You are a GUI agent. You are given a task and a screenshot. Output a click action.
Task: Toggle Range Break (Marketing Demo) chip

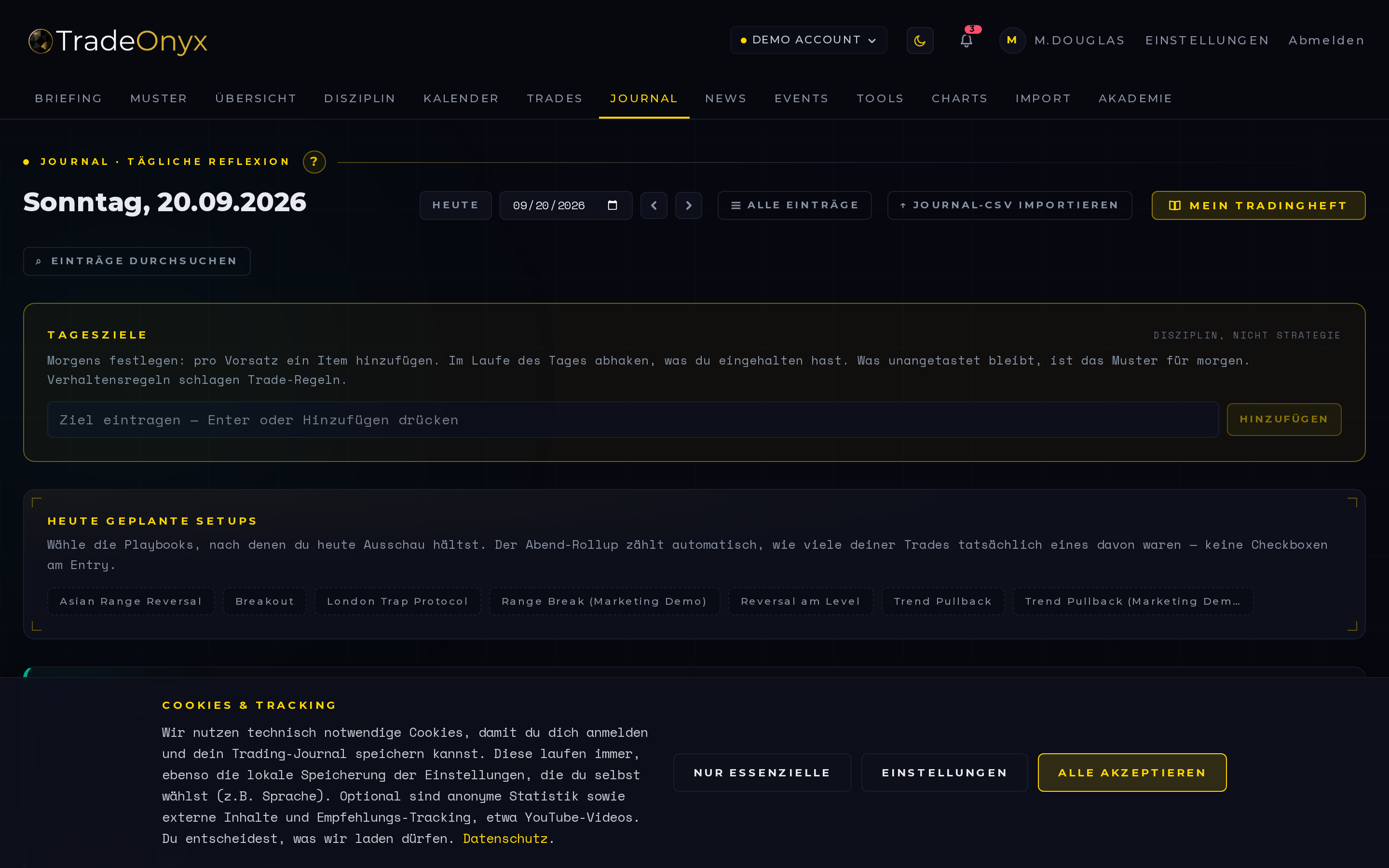[x=604, y=601]
